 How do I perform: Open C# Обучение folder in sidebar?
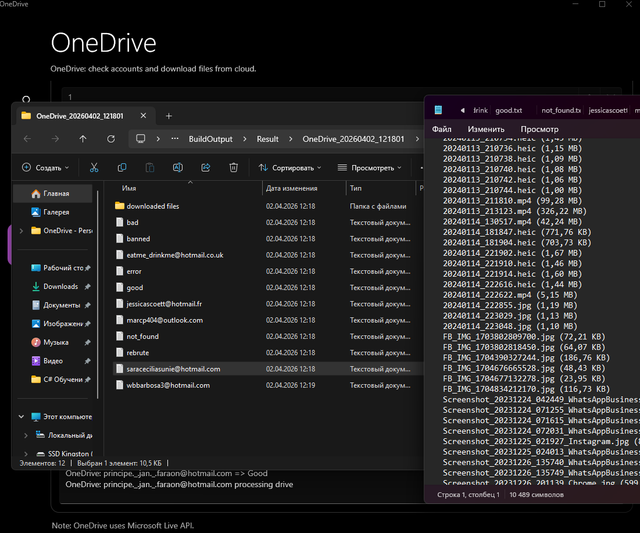[x=62, y=380]
